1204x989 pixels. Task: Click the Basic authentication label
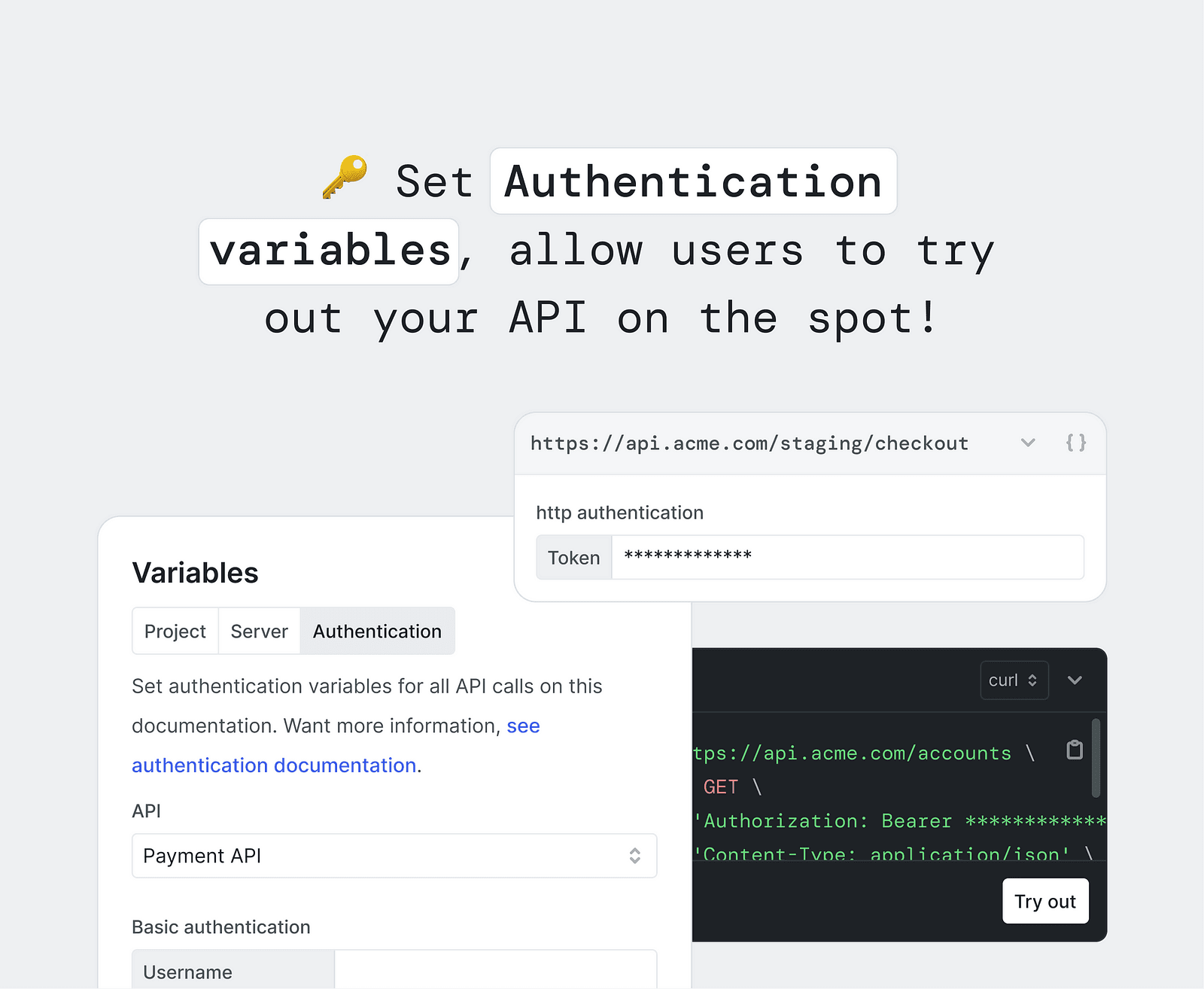coord(221,927)
